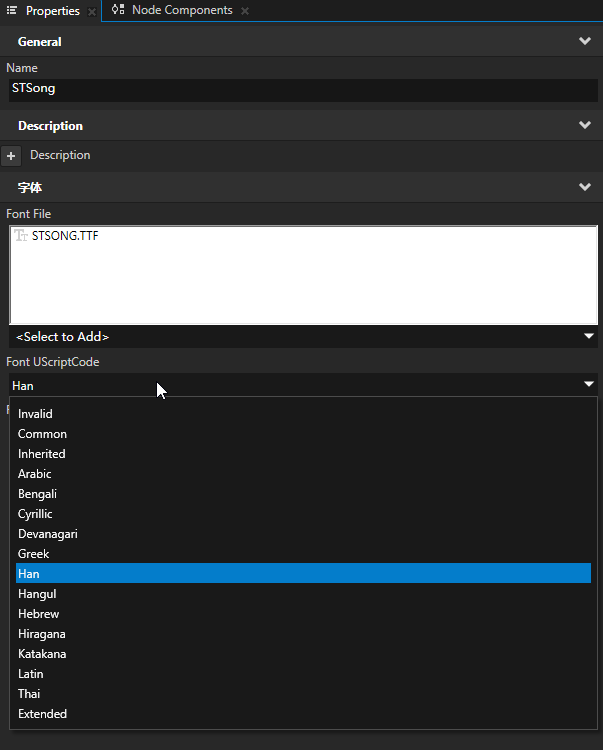
Task: Click the Description property label
Action: coord(60,155)
